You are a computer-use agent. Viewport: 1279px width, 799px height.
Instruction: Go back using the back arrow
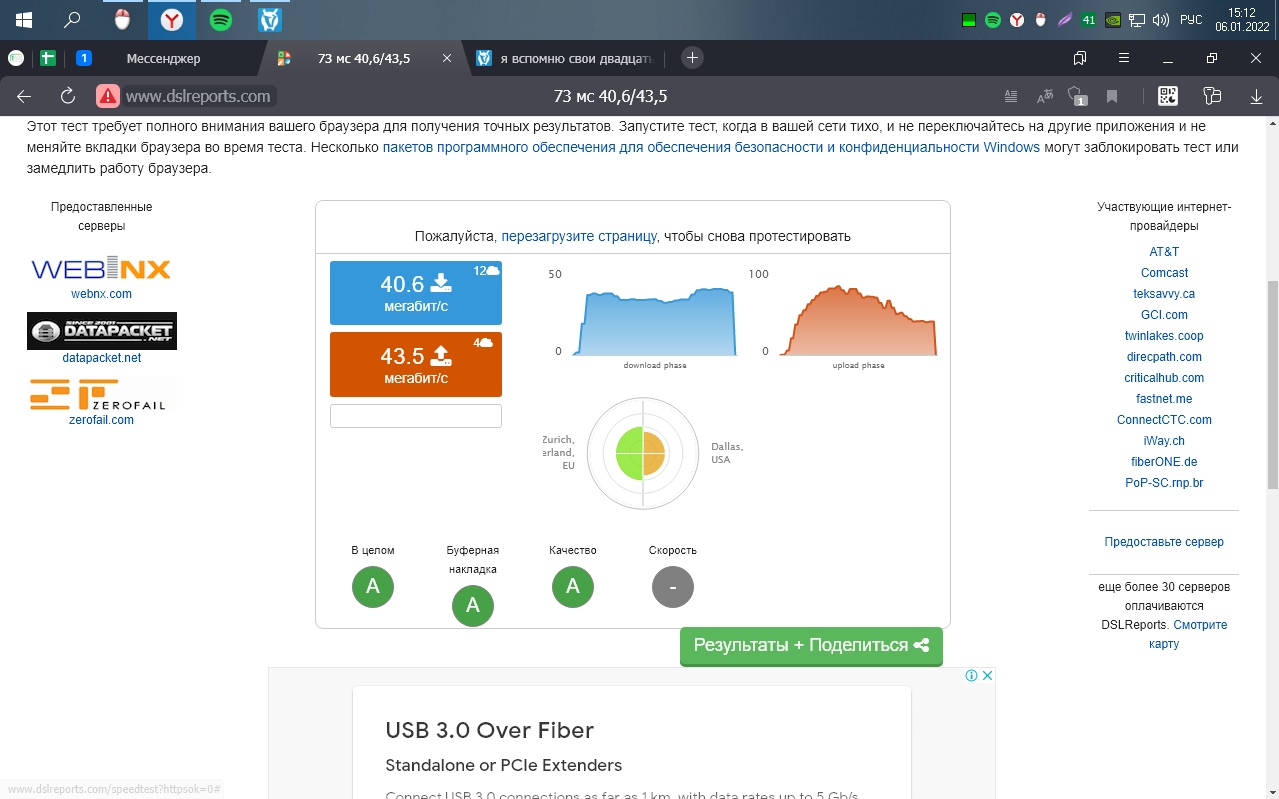point(24,96)
